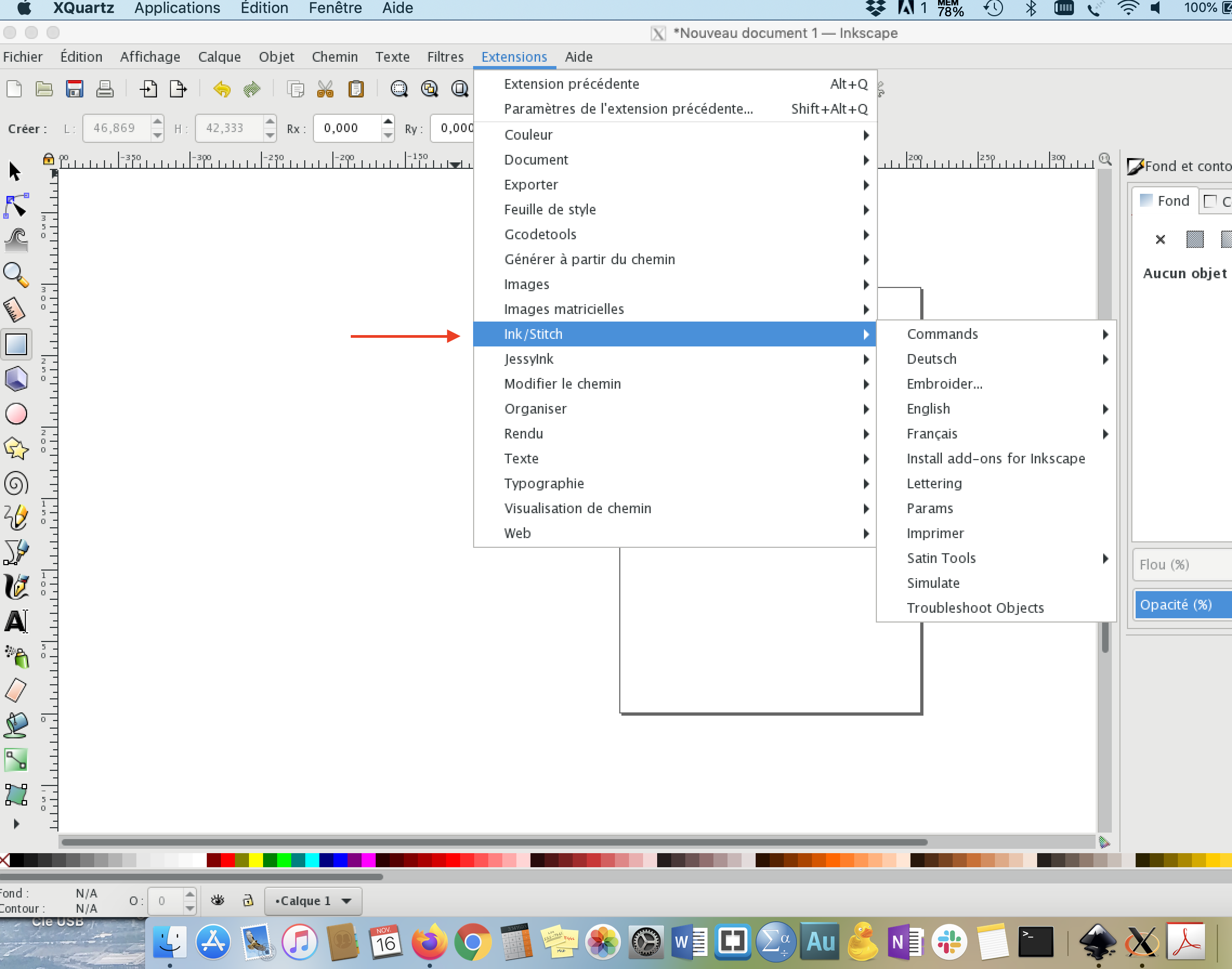
Task: Click the New document icon
Action: click(x=14, y=89)
